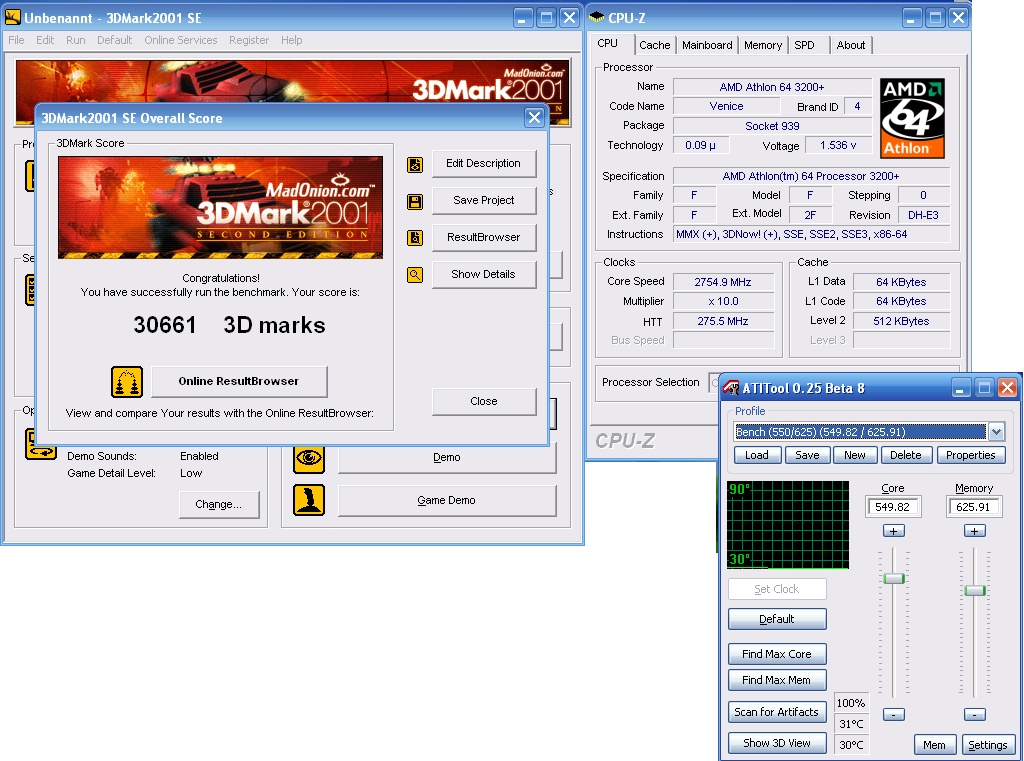This screenshot has width=1024, height=761.
Task: Switch to the Mainboard tab in CPU-Z
Action: click(707, 45)
